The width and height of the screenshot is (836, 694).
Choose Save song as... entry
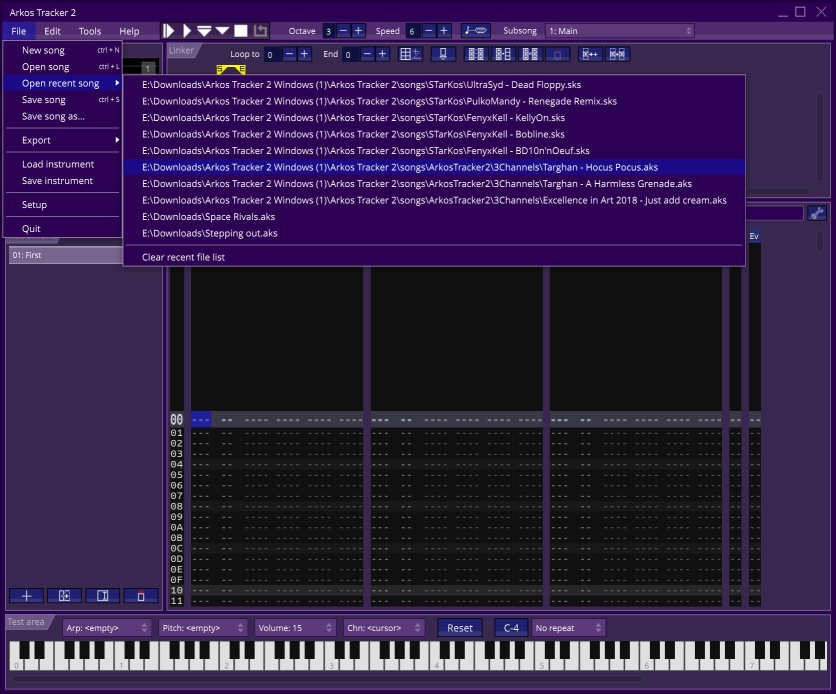63,116
